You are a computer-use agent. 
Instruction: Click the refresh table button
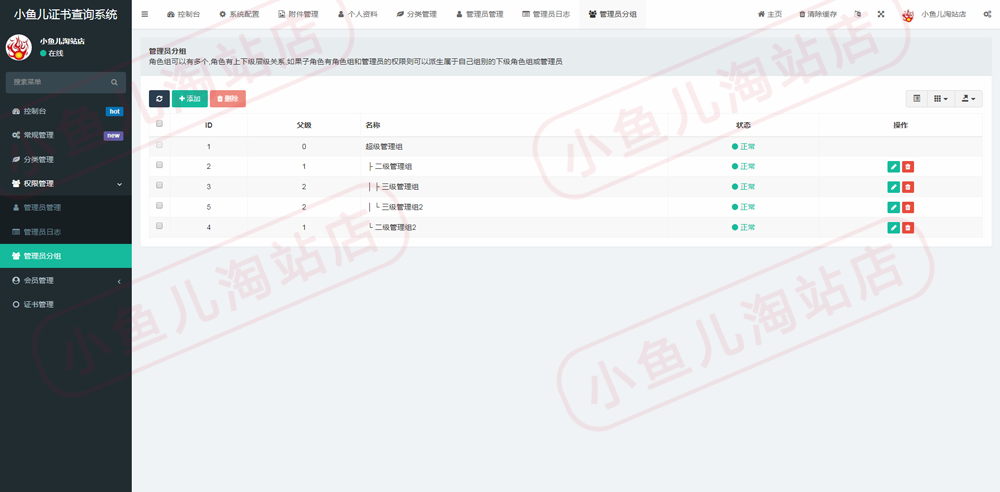point(159,99)
